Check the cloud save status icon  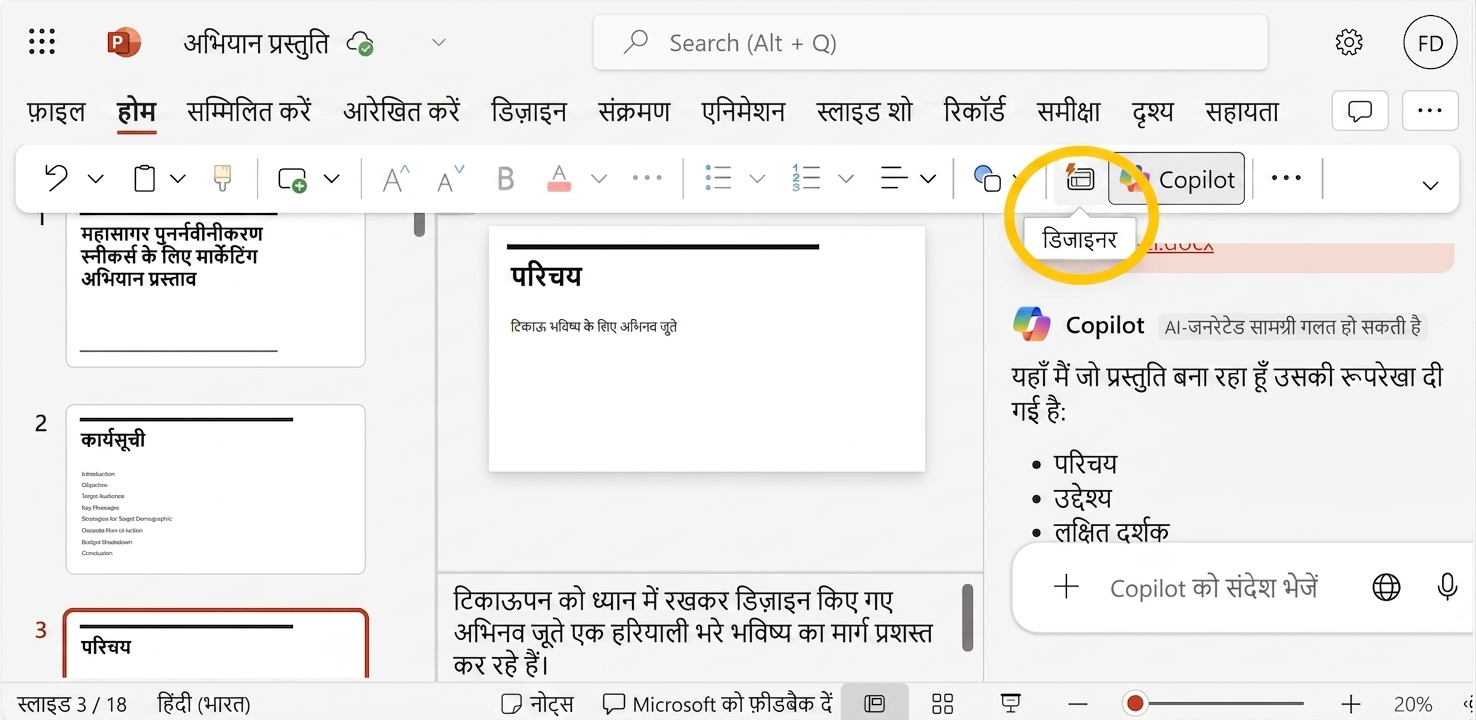(x=360, y=44)
